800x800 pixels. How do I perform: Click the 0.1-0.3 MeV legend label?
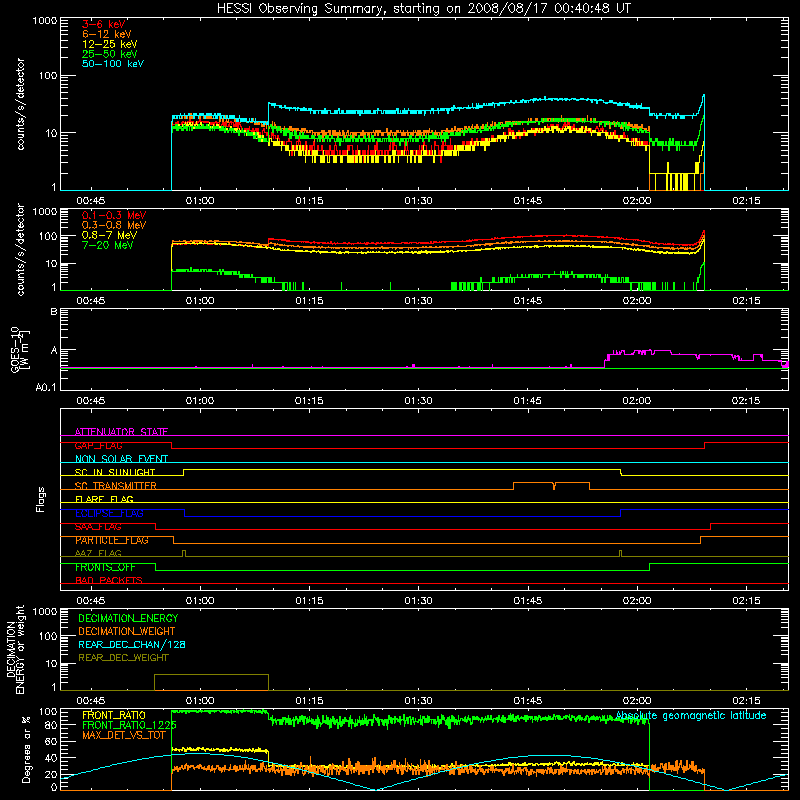(x=114, y=215)
